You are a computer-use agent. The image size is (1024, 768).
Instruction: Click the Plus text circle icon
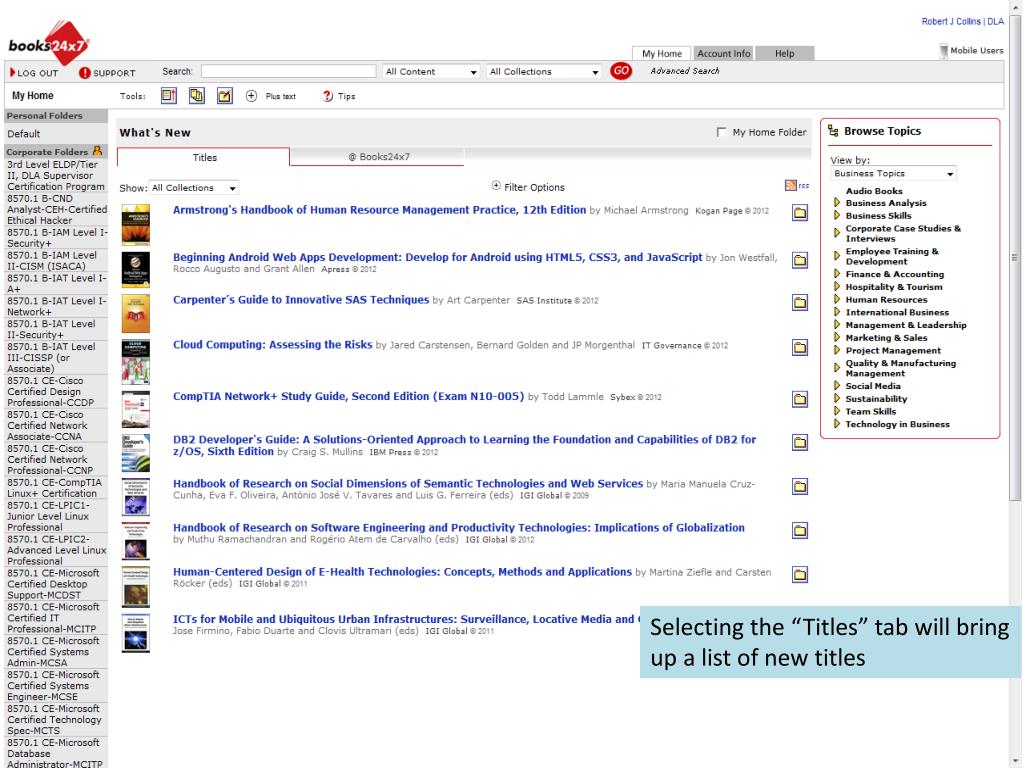point(251,96)
